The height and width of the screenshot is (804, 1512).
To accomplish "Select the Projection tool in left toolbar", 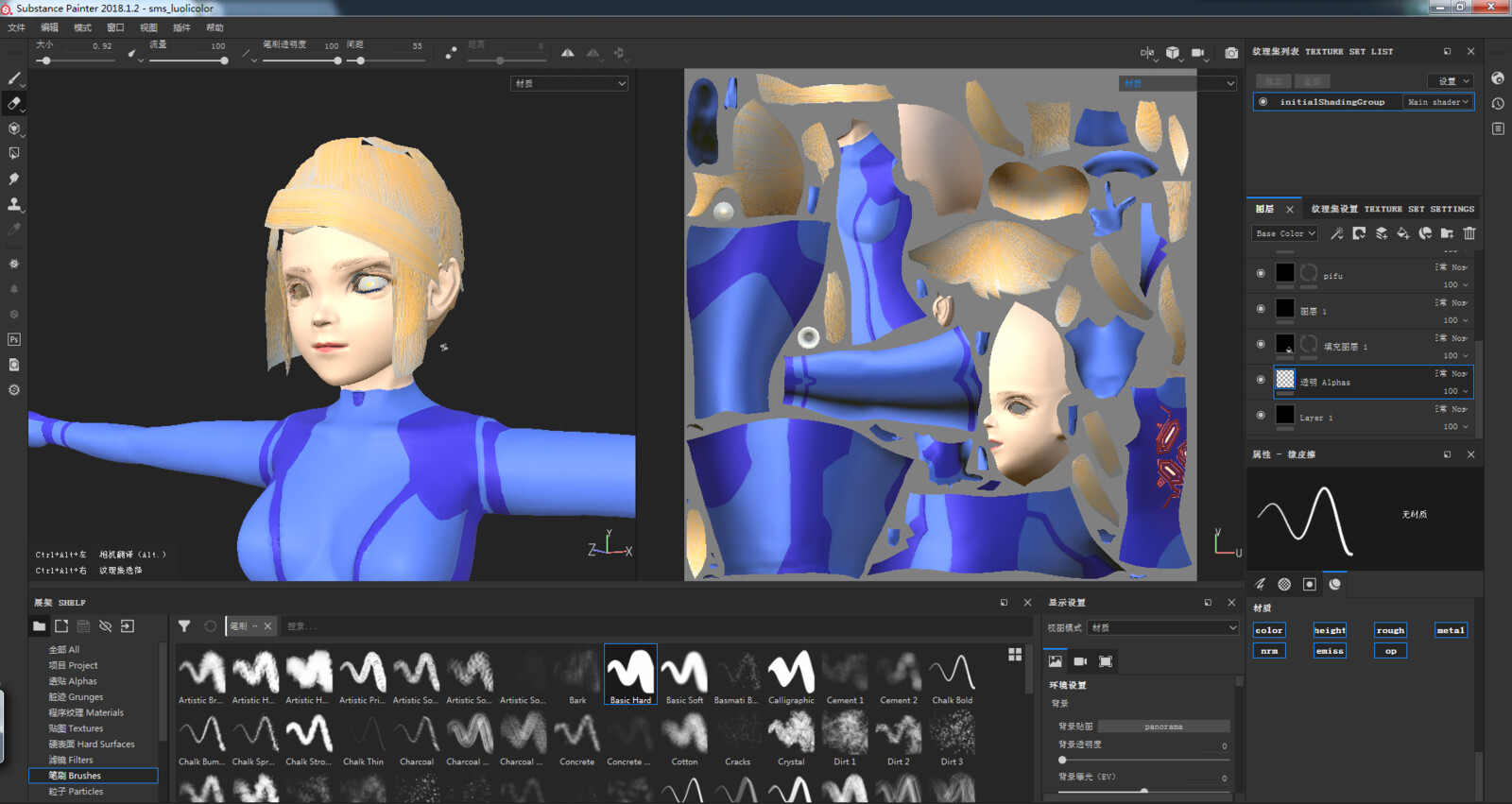I will pyautogui.click(x=14, y=128).
